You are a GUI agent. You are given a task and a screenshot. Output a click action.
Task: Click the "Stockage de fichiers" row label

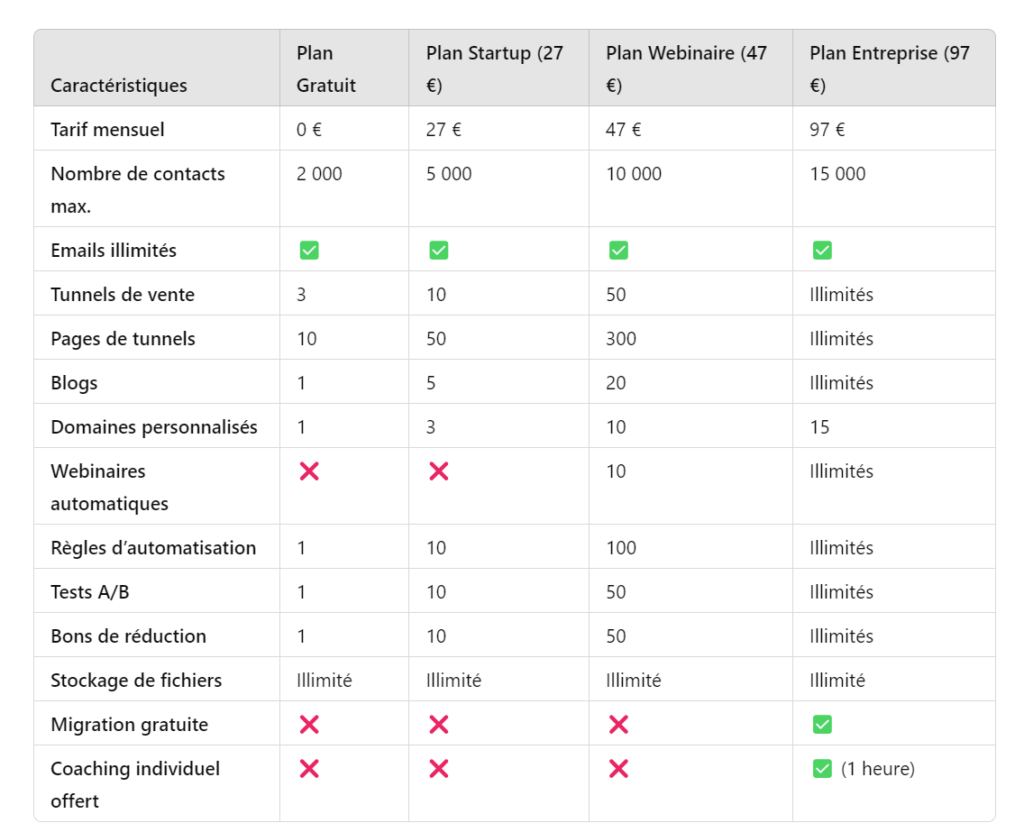[x=136, y=680]
